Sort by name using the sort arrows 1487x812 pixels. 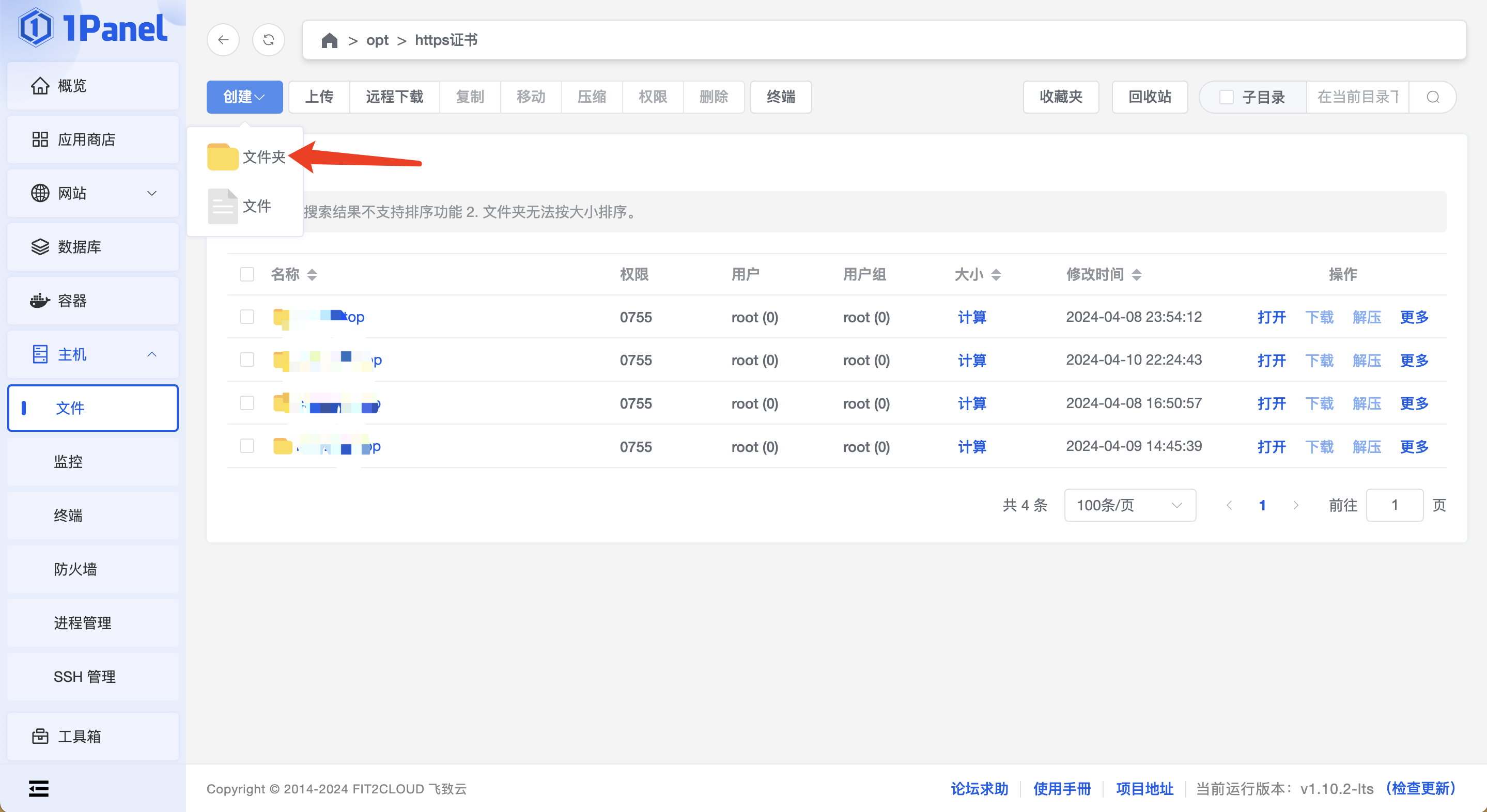312,275
